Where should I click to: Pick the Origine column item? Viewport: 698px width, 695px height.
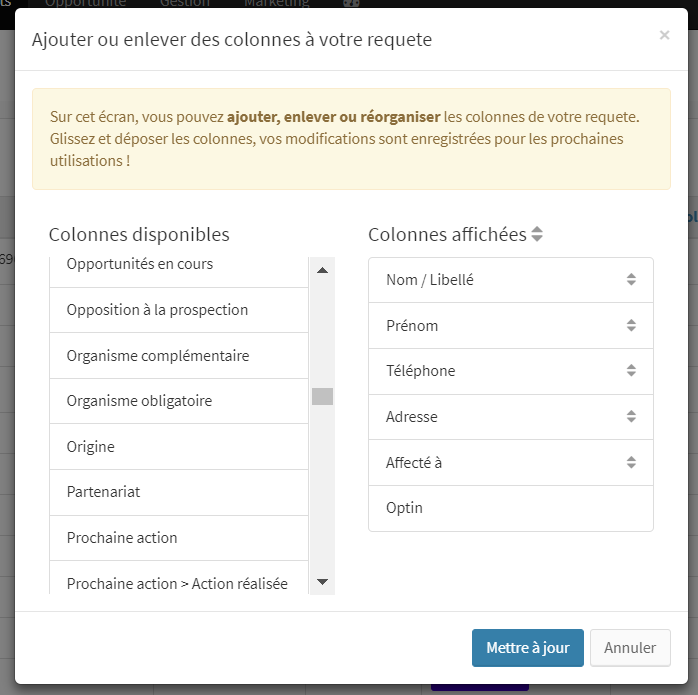179,447
